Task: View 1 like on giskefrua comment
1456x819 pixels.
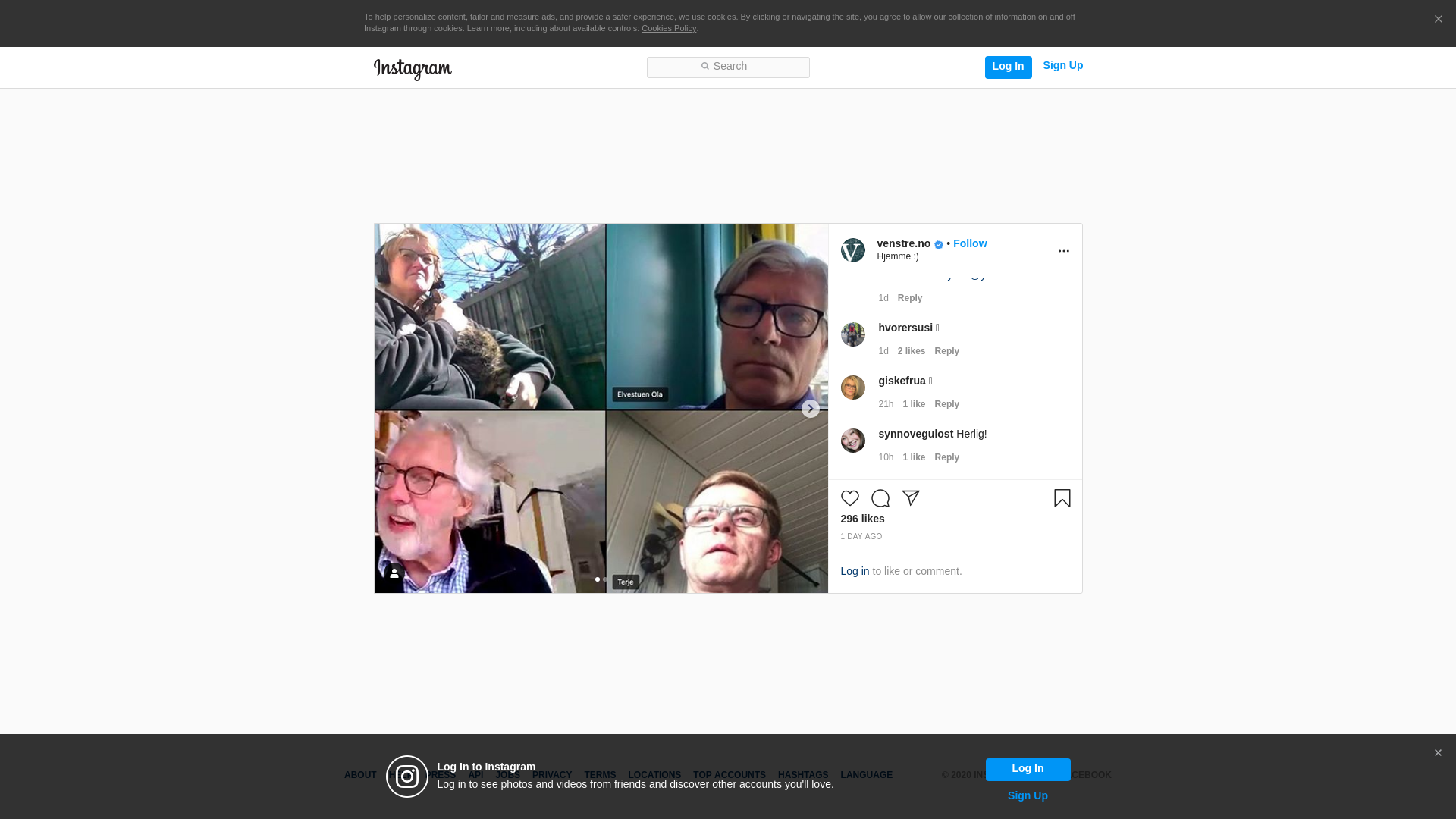Action: [x=914, y=404]
